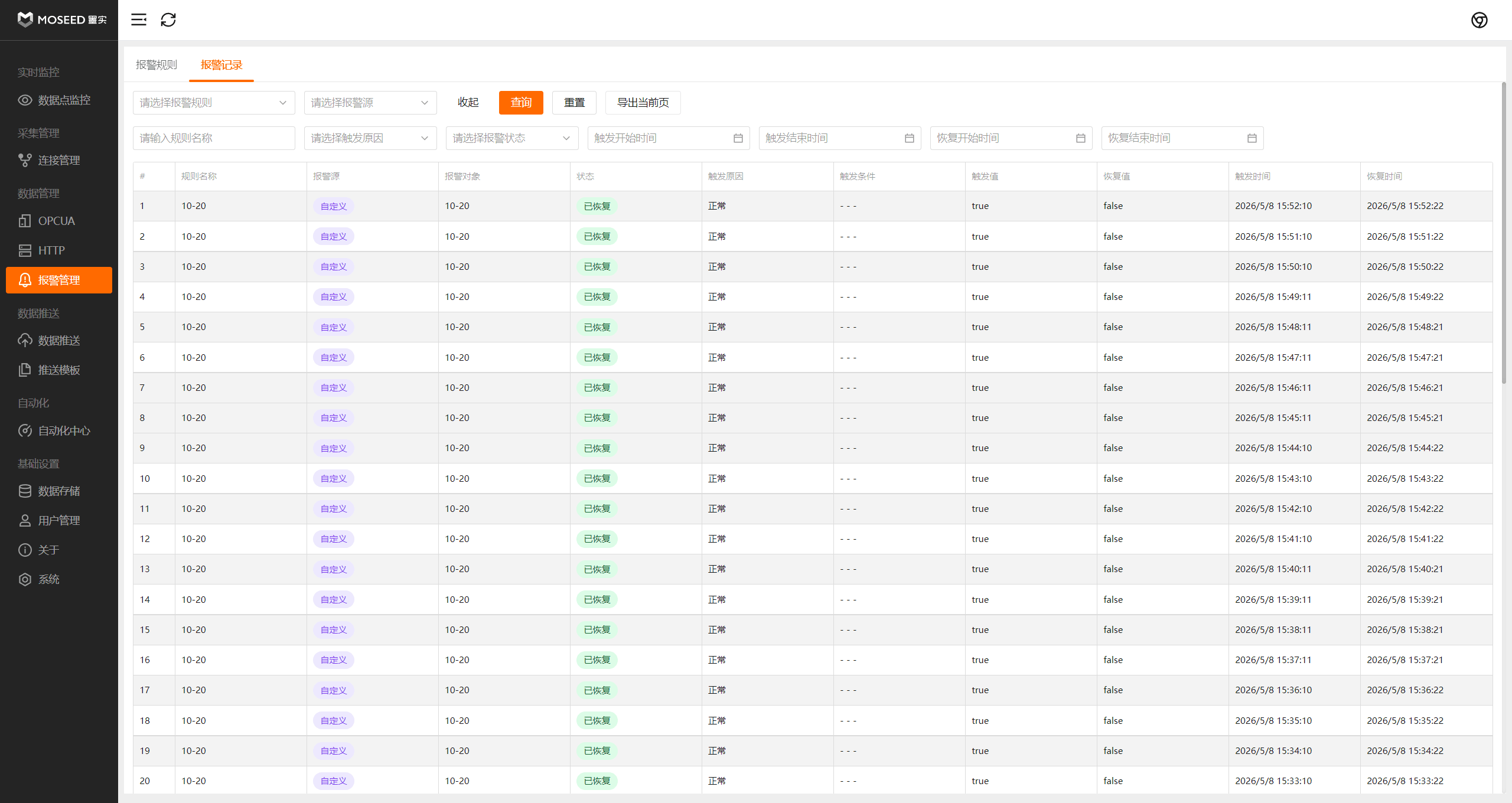
Task: Click 收起 to collapse filters
Action: 468,103
